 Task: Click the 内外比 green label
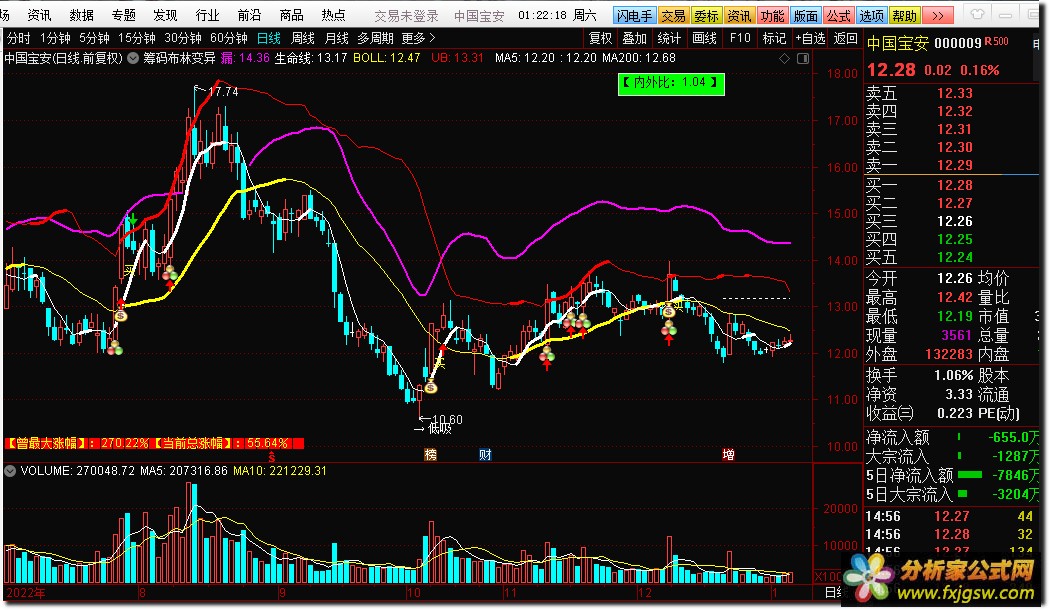(x=671, y=83)
